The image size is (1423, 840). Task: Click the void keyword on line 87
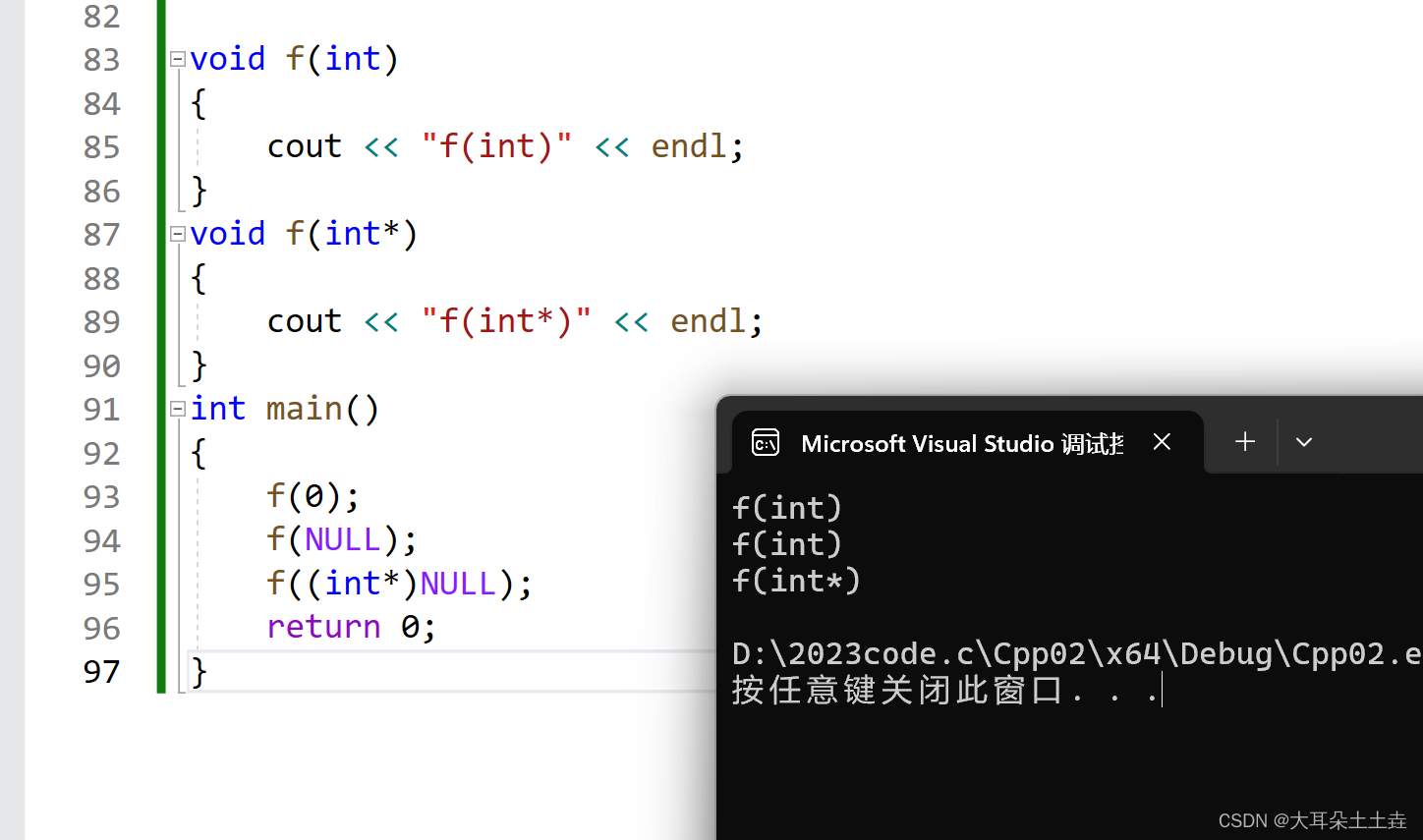pyautogui.click(x=228, y=234)
